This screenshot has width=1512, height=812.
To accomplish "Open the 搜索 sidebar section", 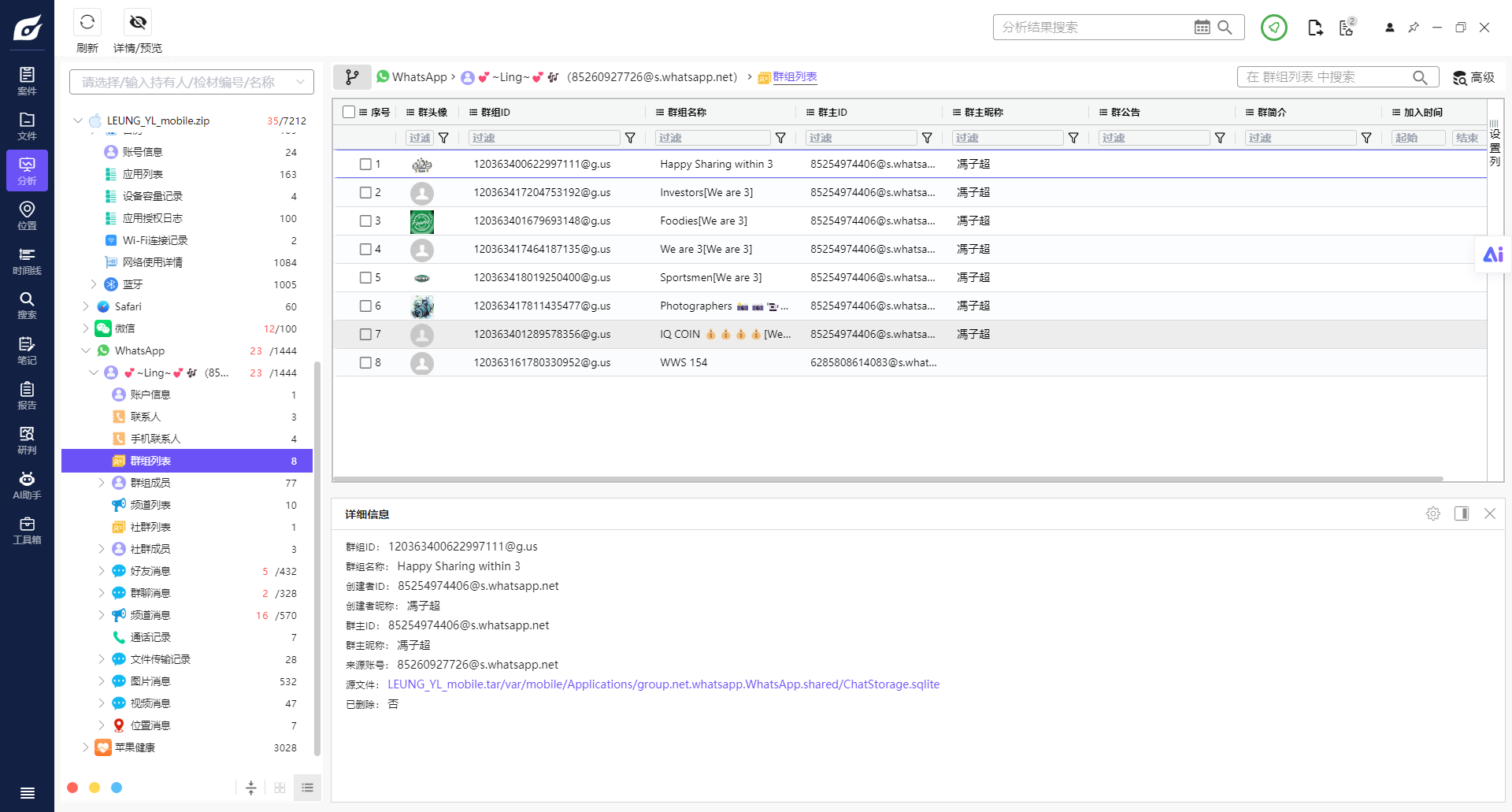I will pos(27,306).
